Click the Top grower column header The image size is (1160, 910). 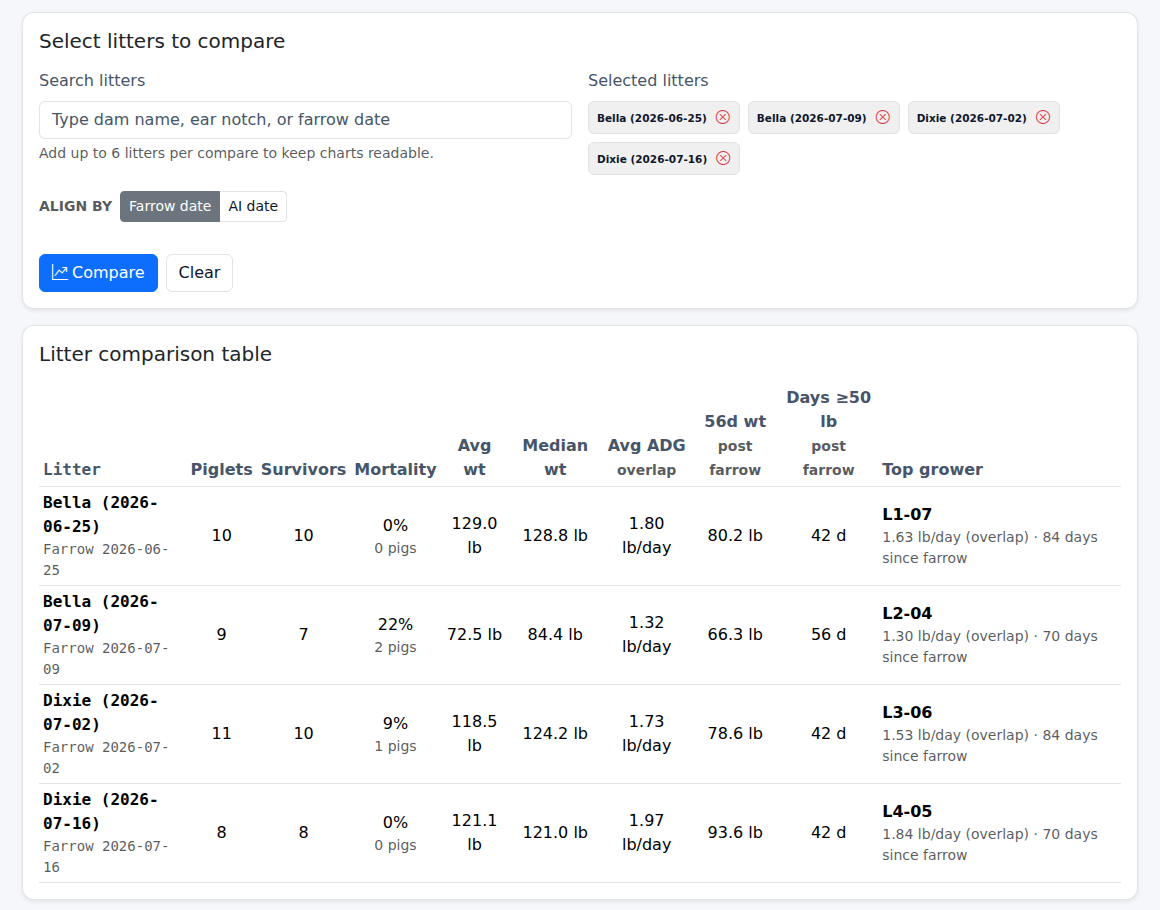click(x=932, y=469)
